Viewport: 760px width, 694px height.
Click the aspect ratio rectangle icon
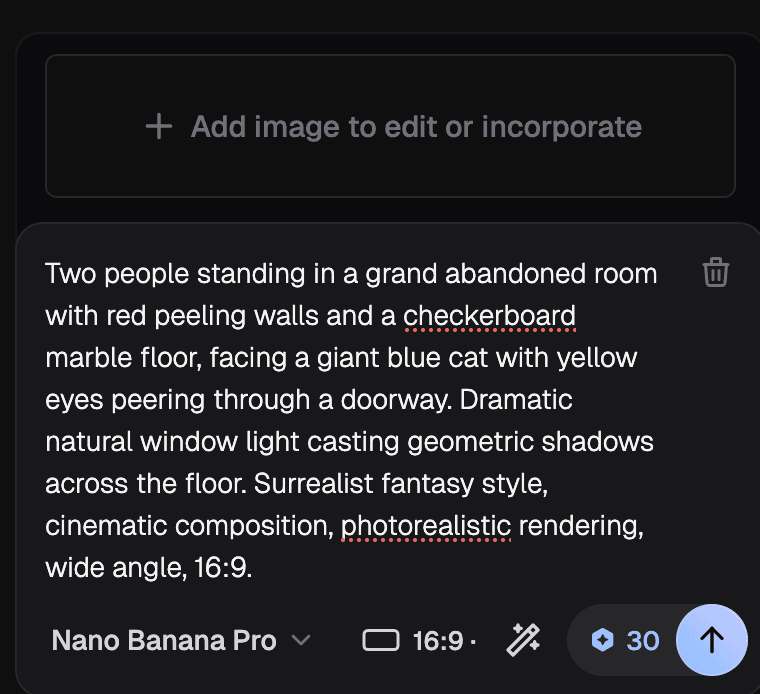[x=381, y=640]
